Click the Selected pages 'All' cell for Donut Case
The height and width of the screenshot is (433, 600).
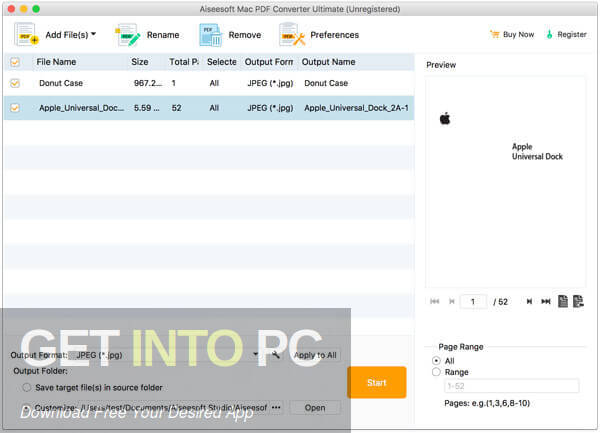click(x=214, y=83)
